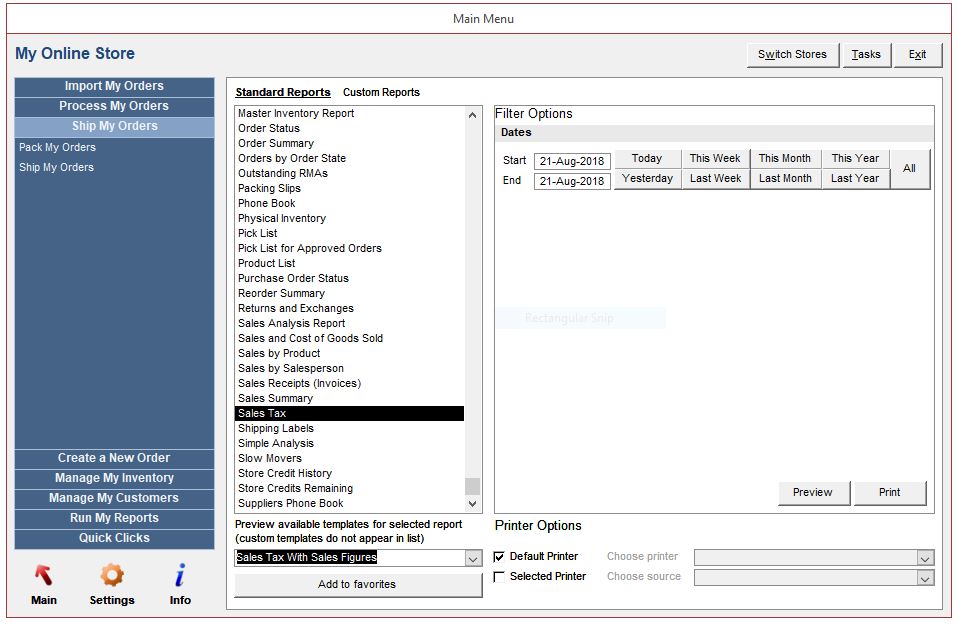Select the Sales Tax report
This screenshot has height=639, width=957.
pyautogui.click(x=350, y=414)
